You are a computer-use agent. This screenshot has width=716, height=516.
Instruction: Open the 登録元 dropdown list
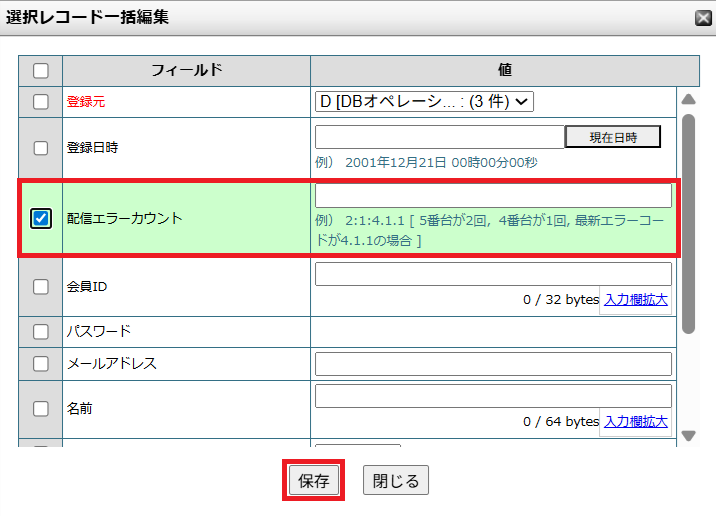[425, 101]
